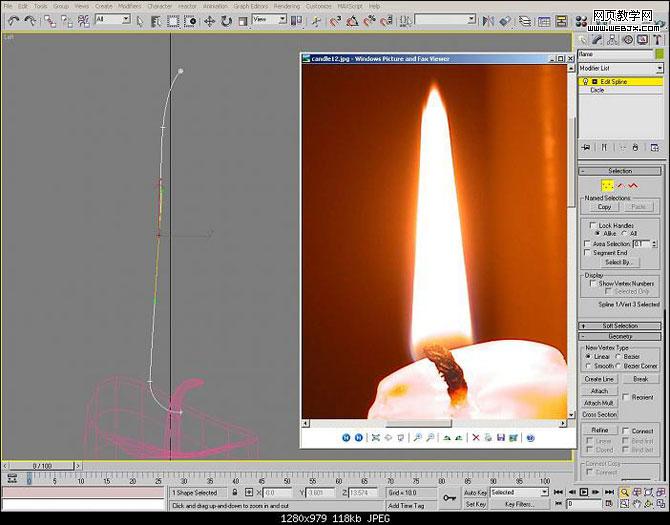Open the Customize menu
Screen dimensions: 670x525
319,6
